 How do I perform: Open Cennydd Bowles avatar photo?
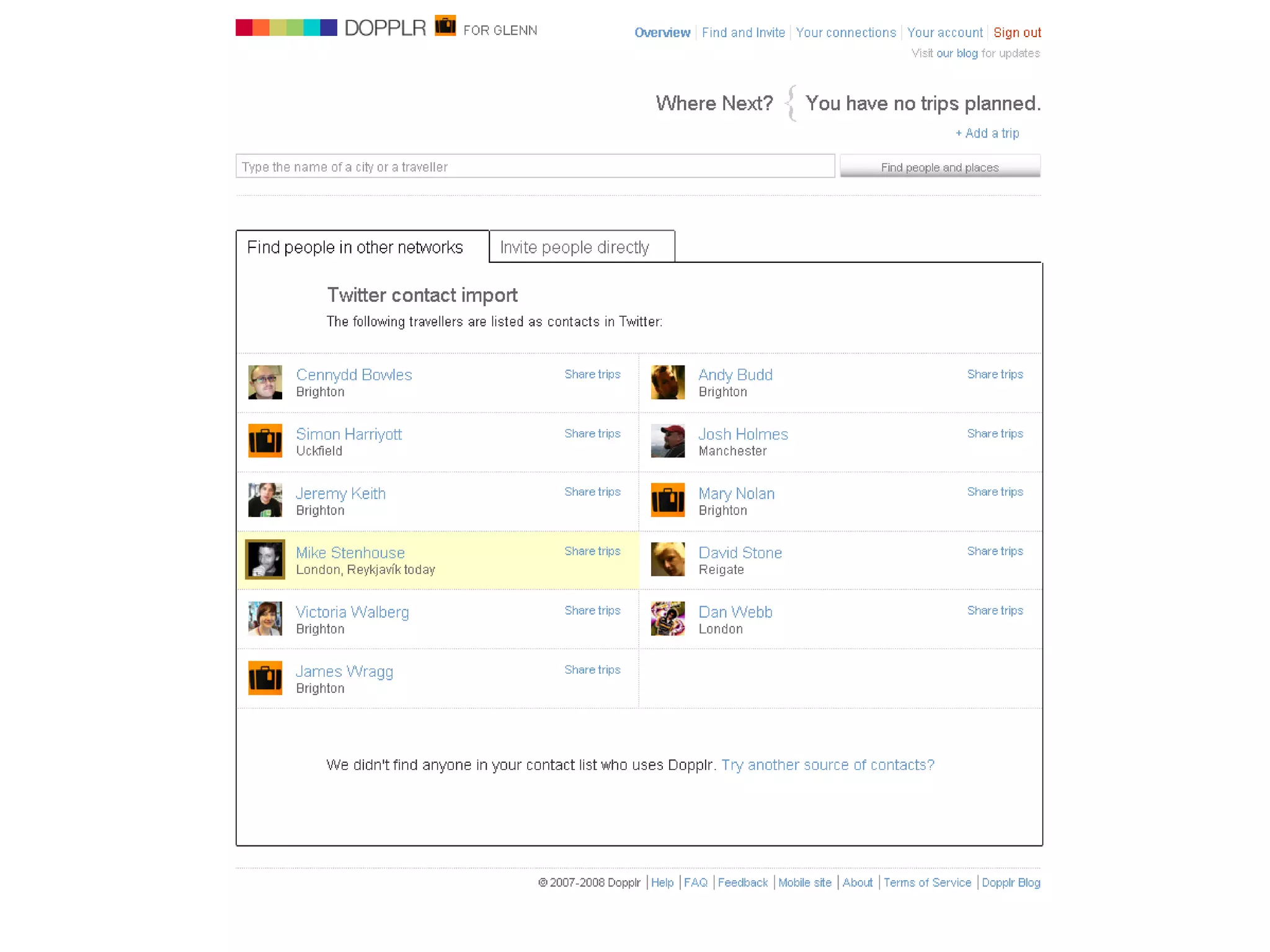click(x=265, y=382)
